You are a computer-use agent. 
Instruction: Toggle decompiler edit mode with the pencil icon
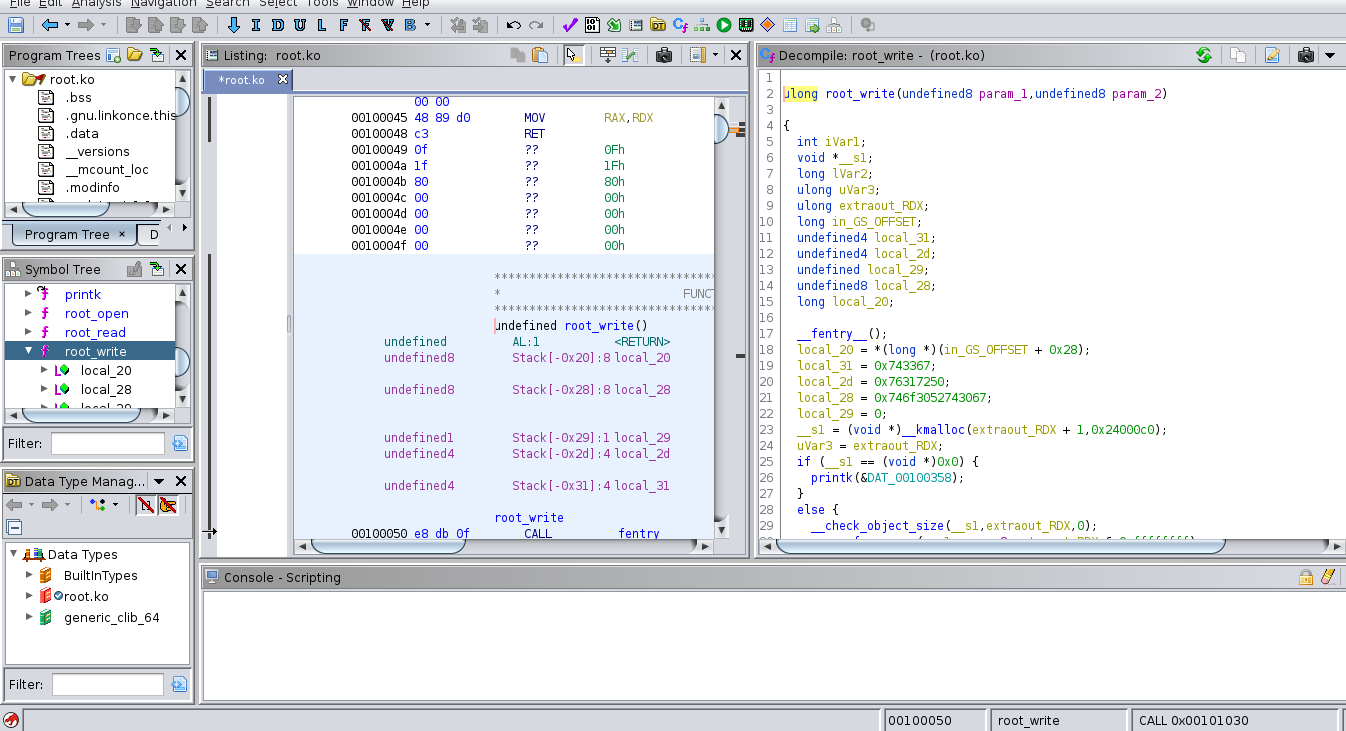point(1272,55)
